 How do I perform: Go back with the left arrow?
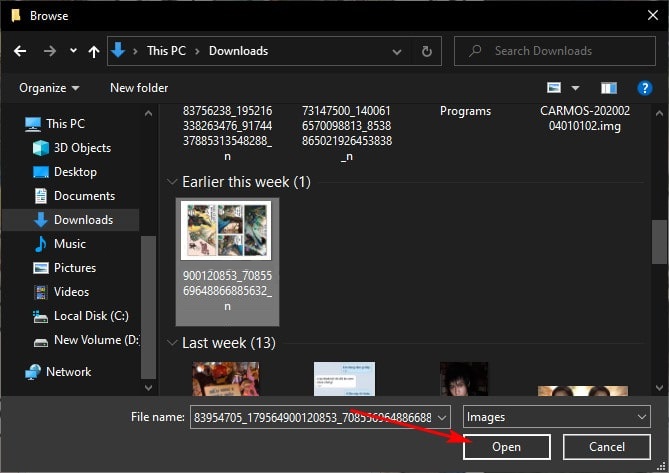point(20,52)
